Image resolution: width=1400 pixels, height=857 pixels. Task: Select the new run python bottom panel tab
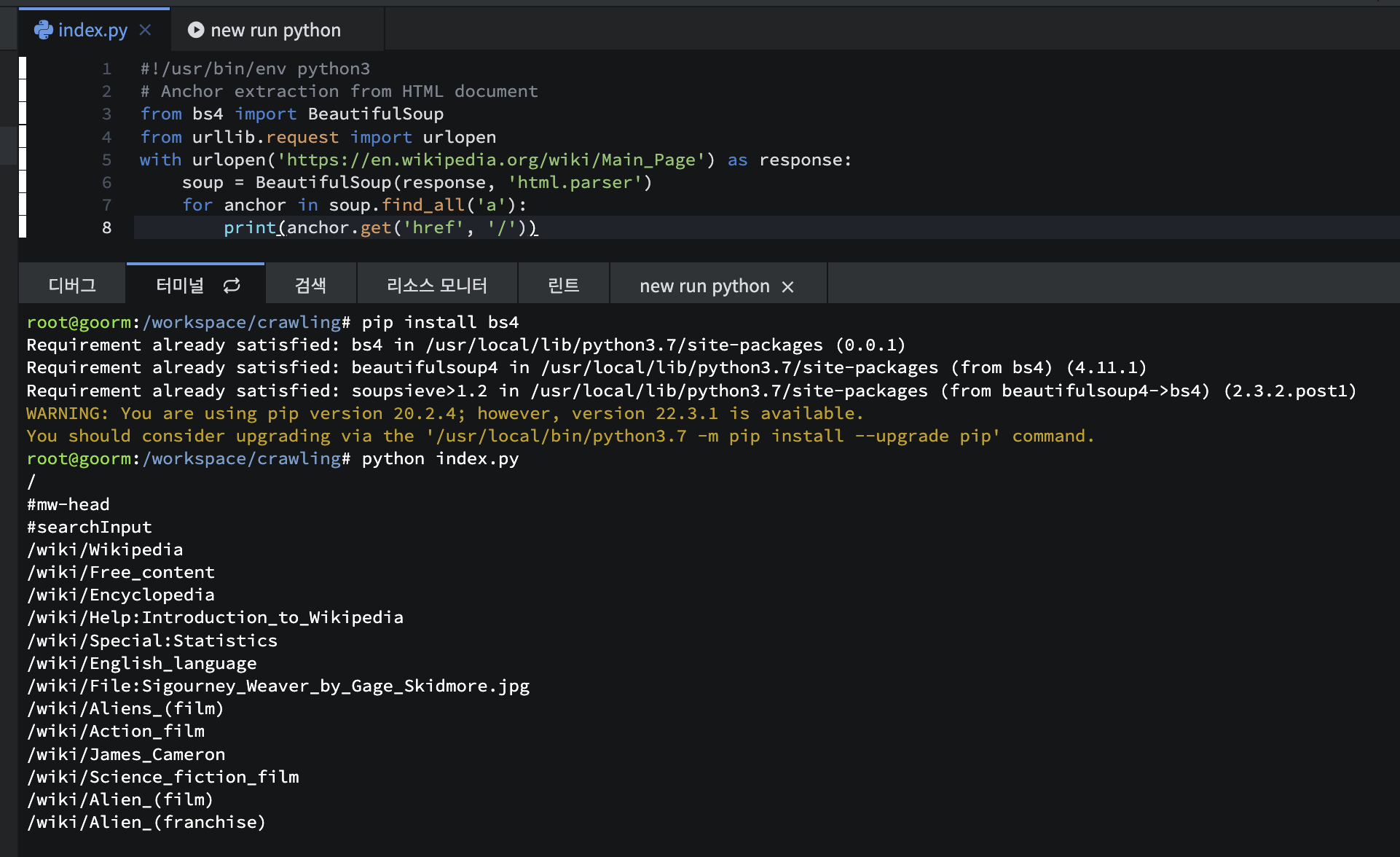704,286
